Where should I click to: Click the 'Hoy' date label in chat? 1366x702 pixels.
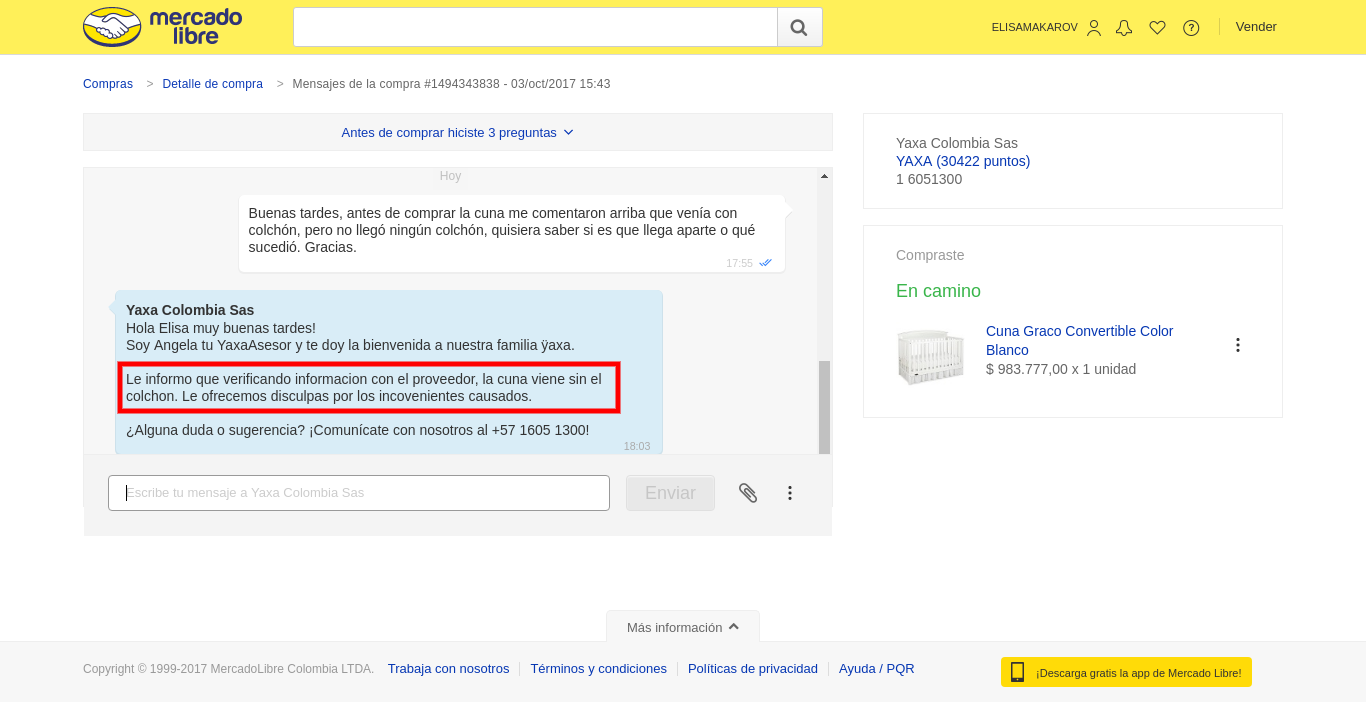pos(450,176)
